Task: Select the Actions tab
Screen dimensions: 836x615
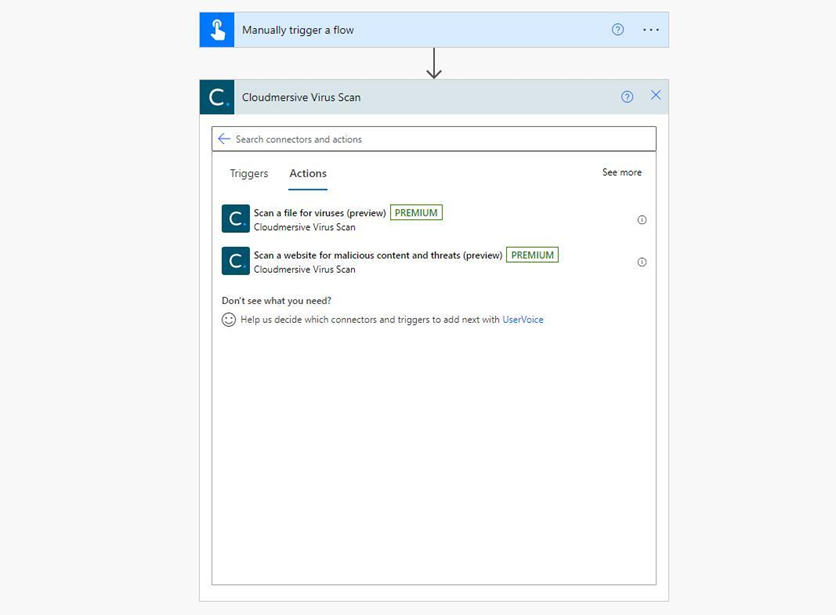Action: tap(308, 173)
